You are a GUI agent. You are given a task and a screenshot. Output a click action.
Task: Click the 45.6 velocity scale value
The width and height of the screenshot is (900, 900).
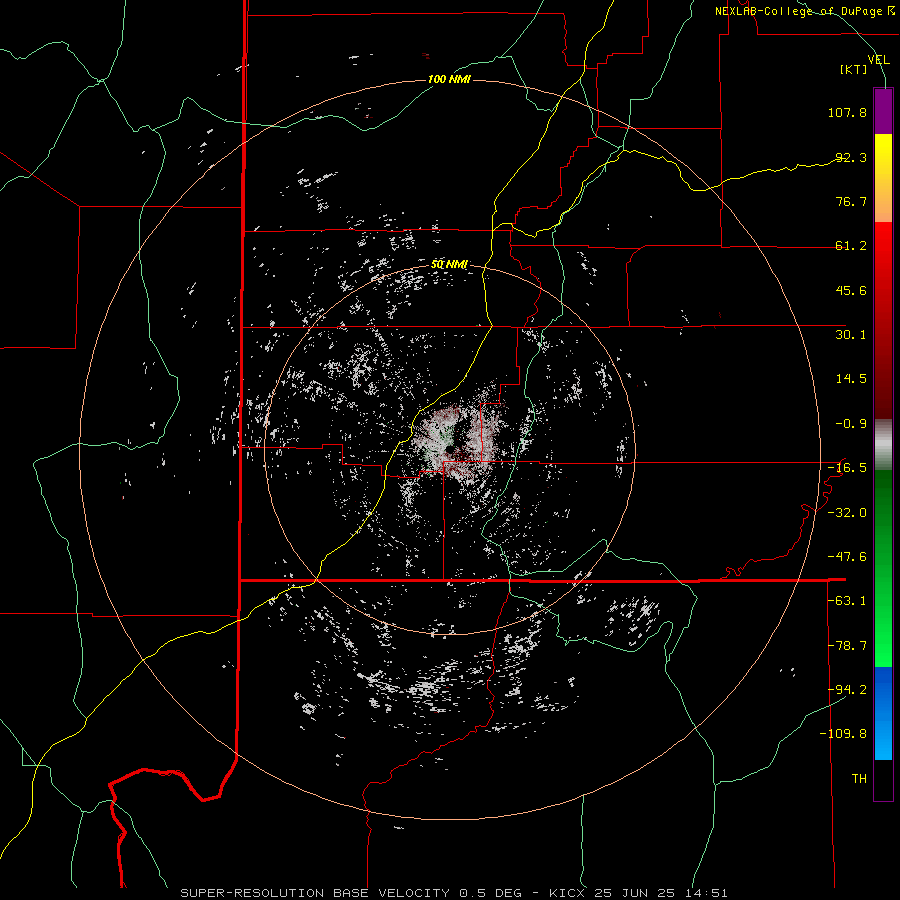click(x=851, y=290)
